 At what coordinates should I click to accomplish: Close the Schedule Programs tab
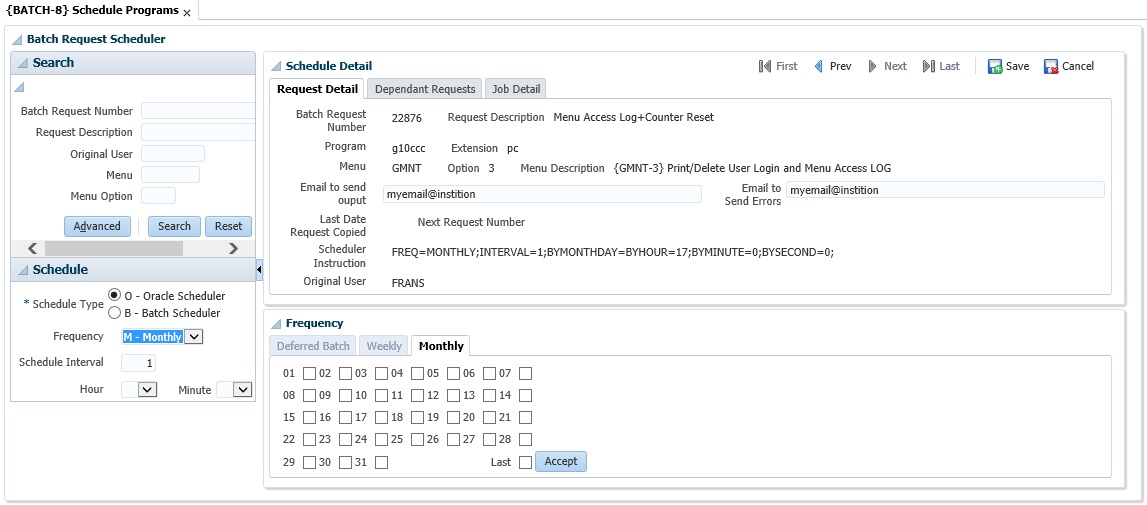pos(187,13)
